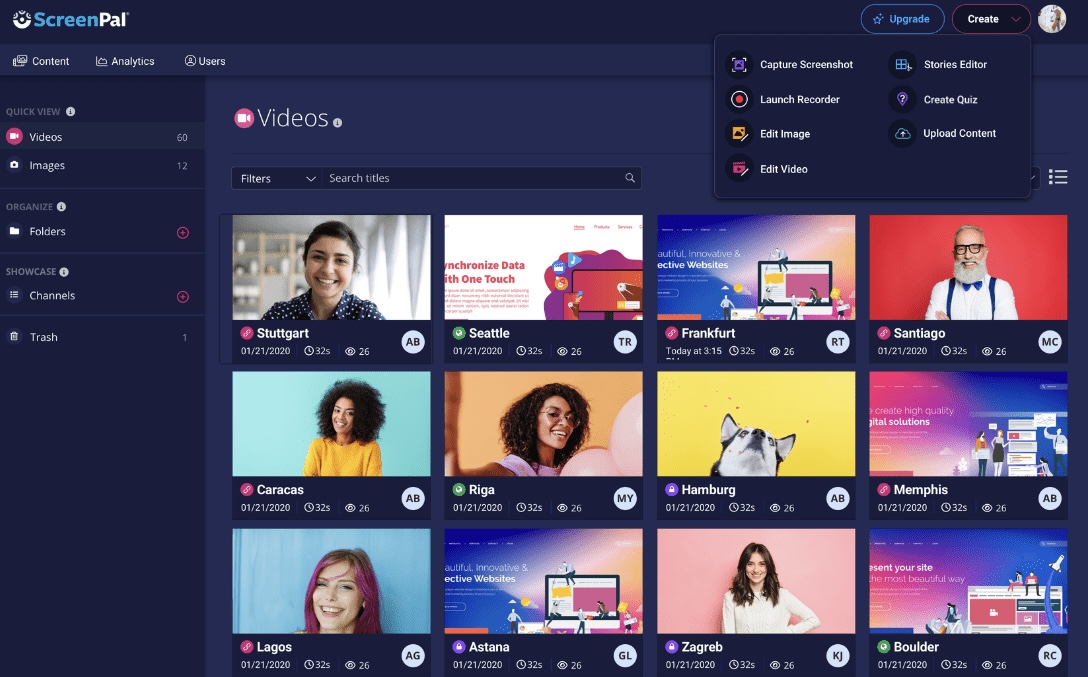This screenshot has width=1088, height=677.
Task: Expand the Create dropdown arrow
Action: click(x=1017, y=19)
